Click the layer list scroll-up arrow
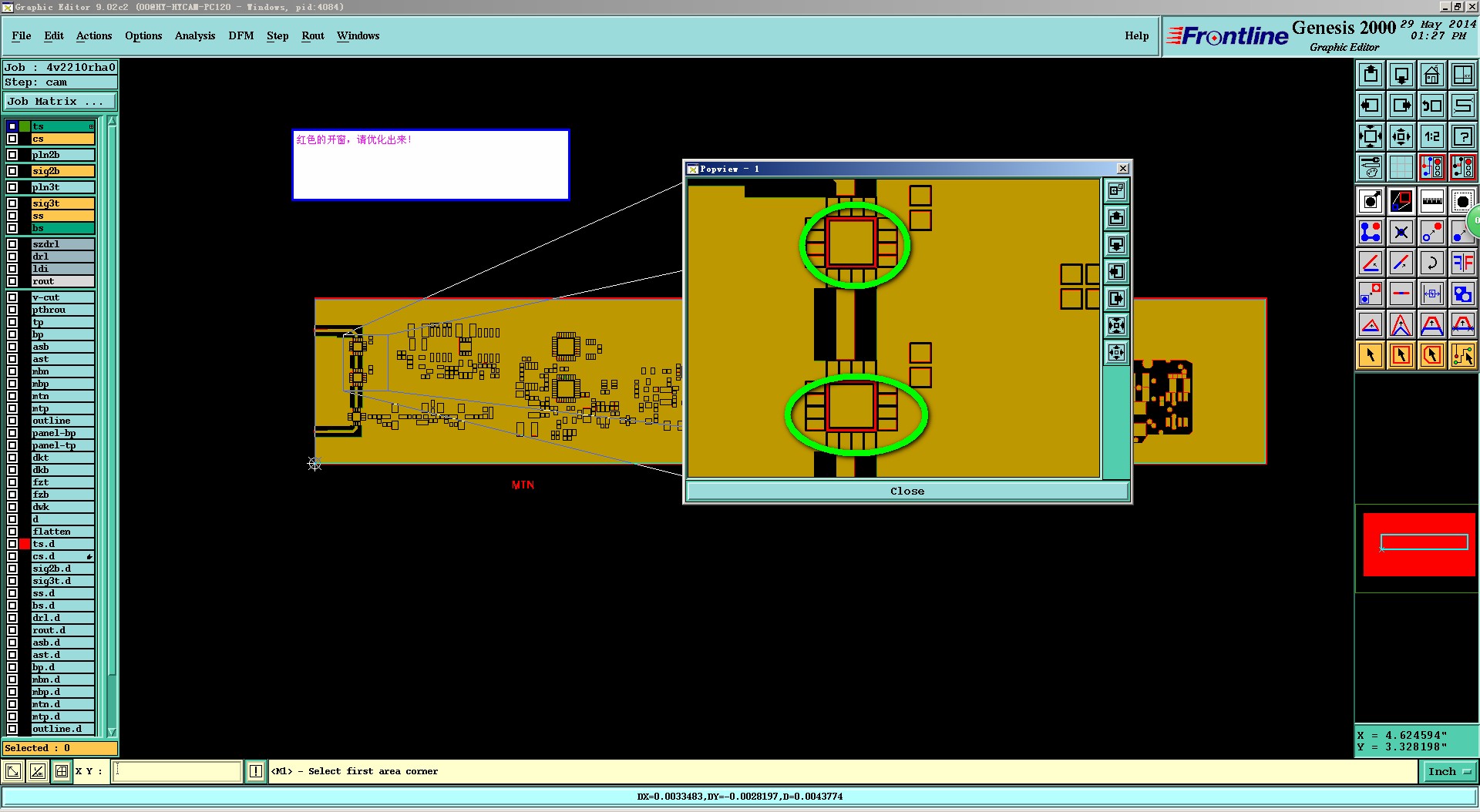 [x=112, y=121]
